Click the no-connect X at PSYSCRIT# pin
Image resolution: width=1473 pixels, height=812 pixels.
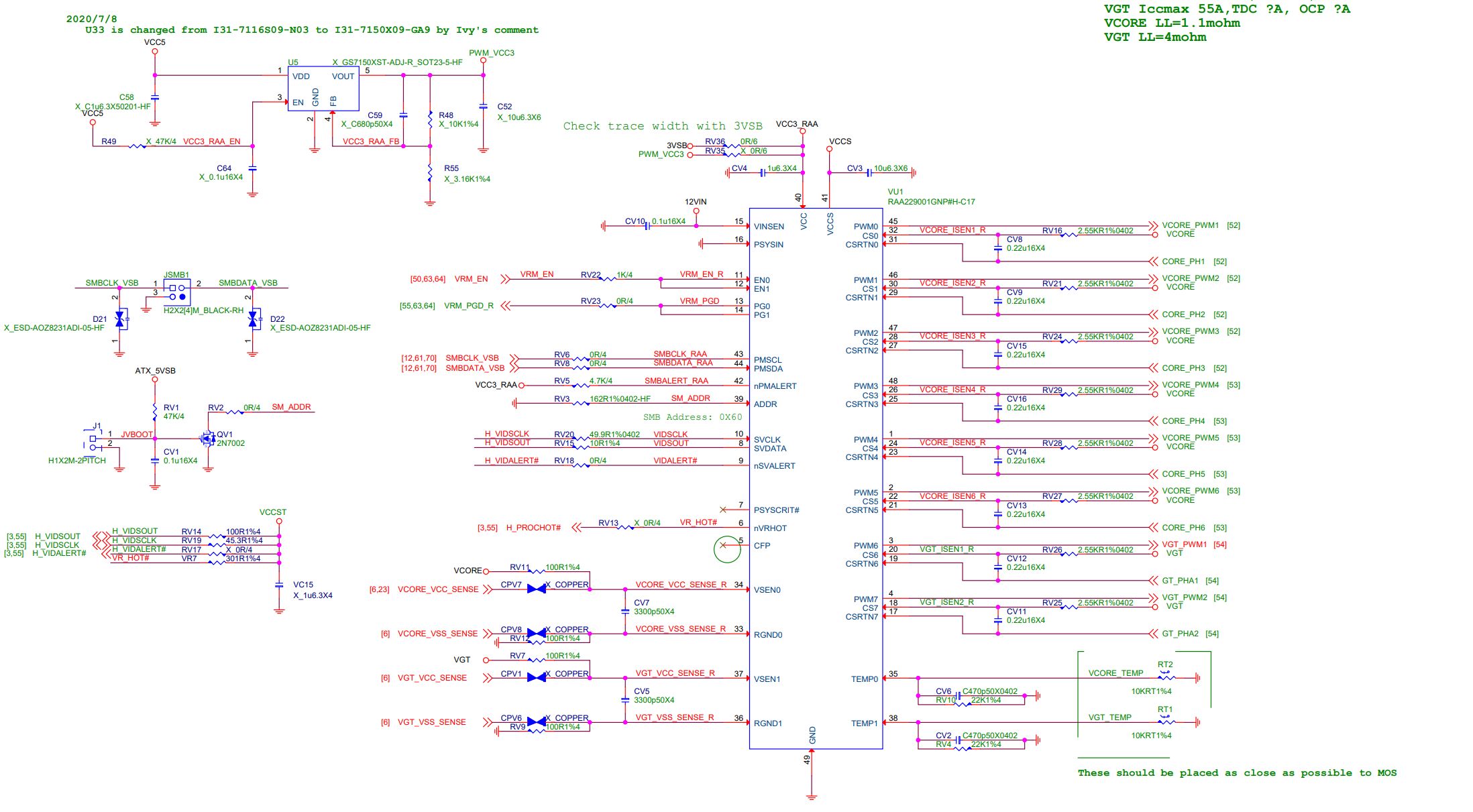723,510
